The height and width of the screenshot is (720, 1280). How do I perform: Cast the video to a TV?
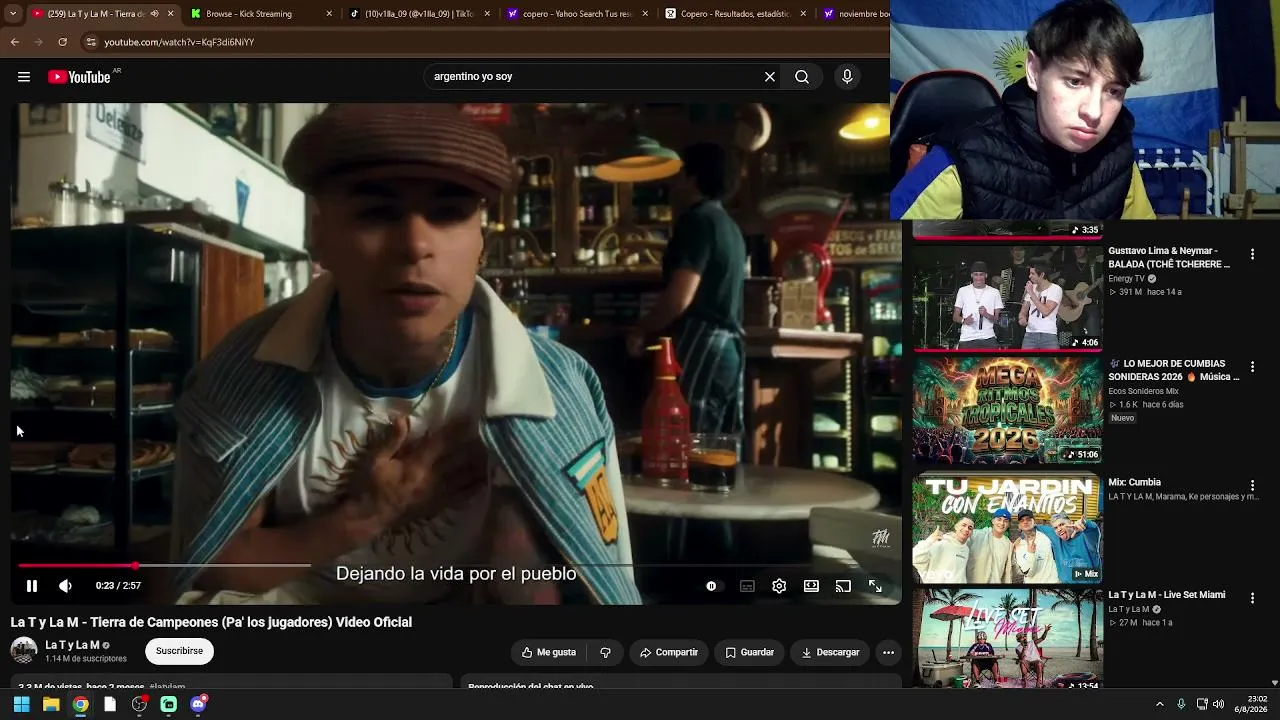(843, 586)
